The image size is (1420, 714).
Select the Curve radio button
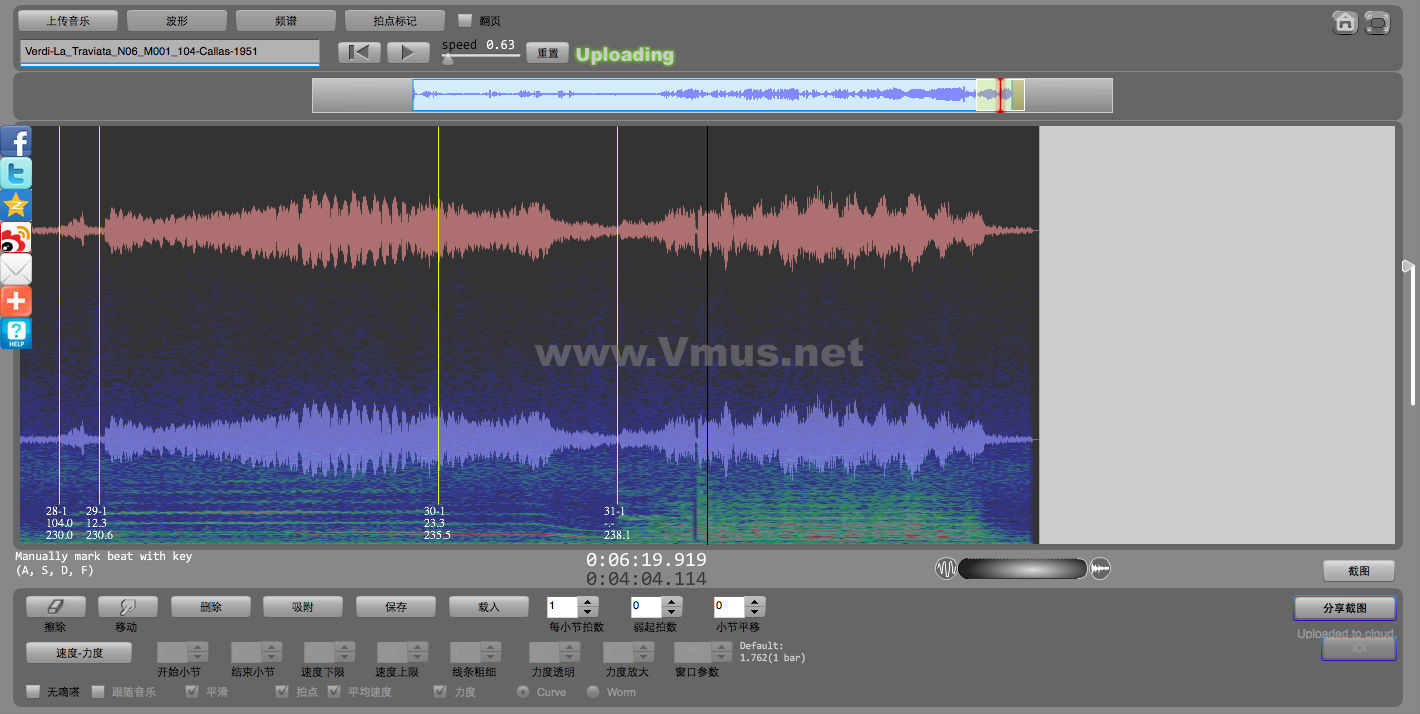(522, 691)
